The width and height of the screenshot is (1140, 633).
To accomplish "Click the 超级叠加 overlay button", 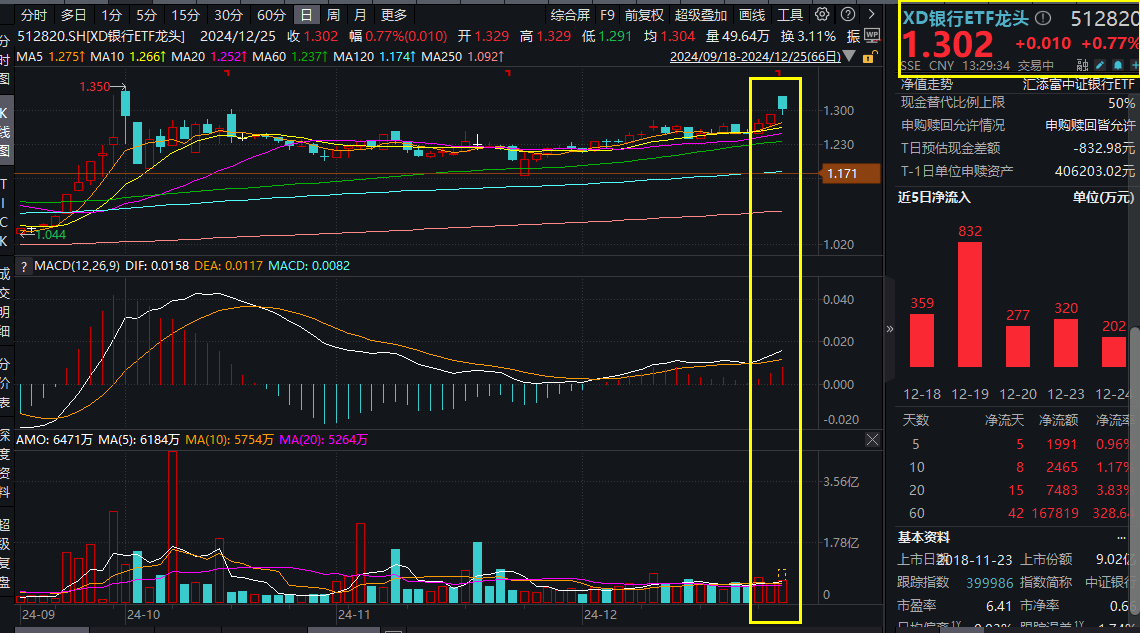I will [701, 15].
